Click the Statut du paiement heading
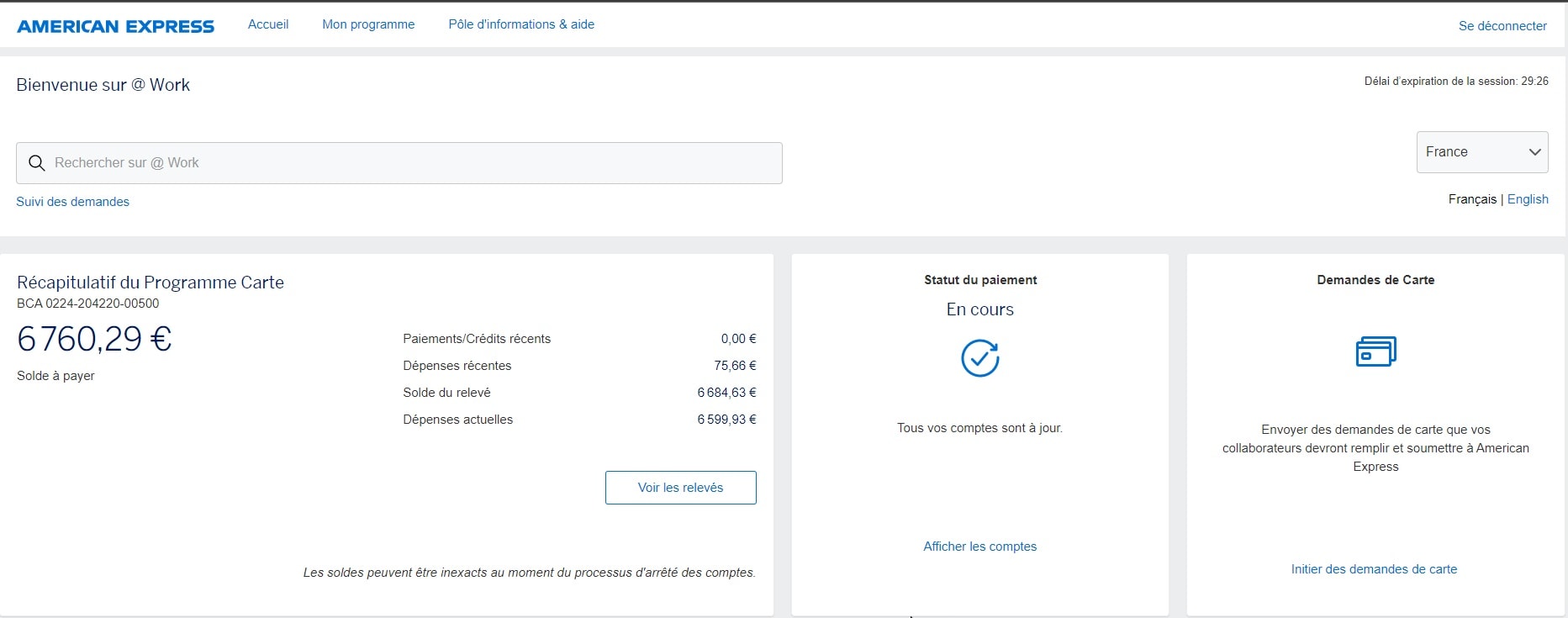 [980, 280]
